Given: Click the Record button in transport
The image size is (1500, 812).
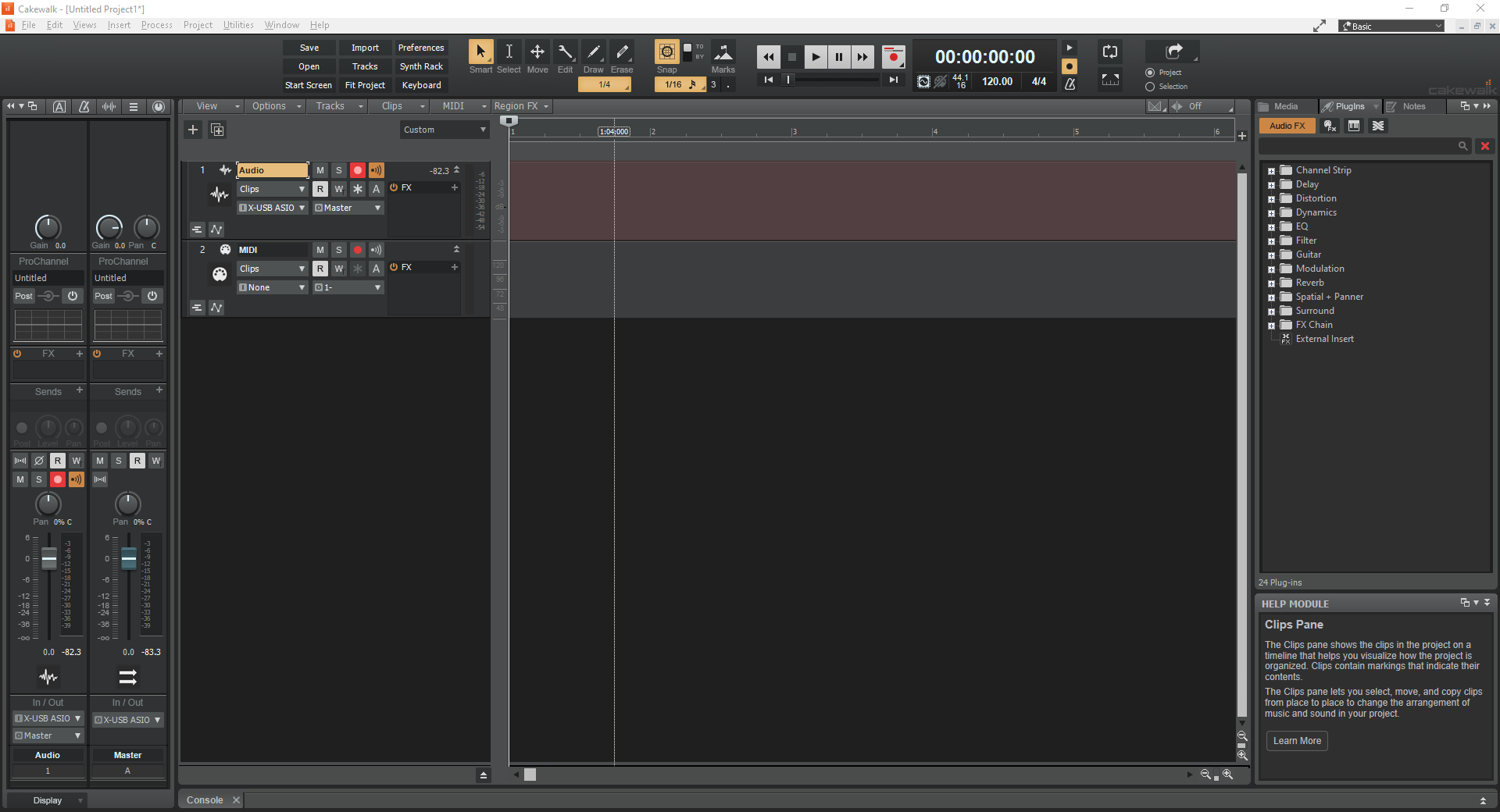Looking at the screenshot, I should click(893, 57).
